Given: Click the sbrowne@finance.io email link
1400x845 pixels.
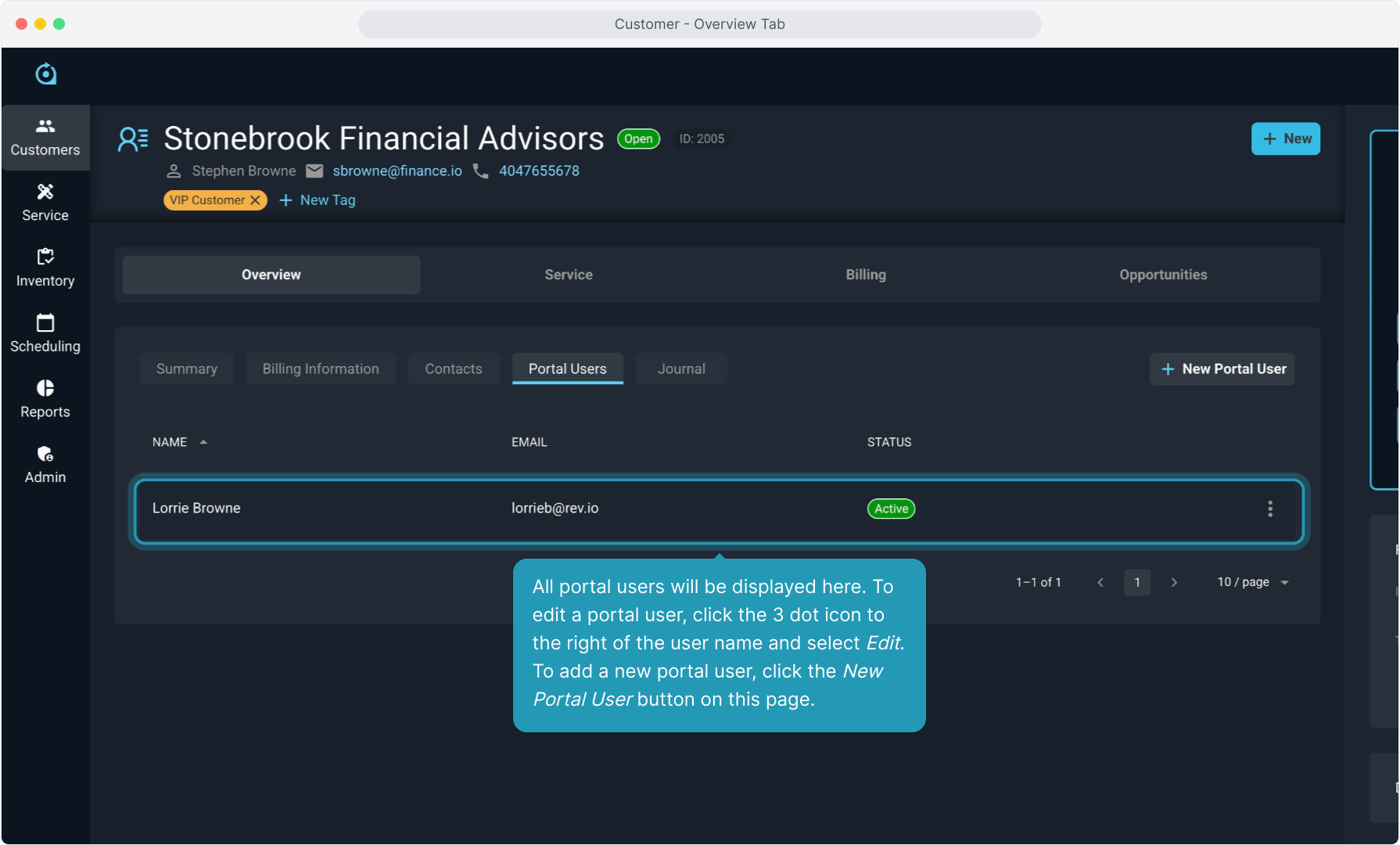Looking at the screenshot, I should 397,171.
